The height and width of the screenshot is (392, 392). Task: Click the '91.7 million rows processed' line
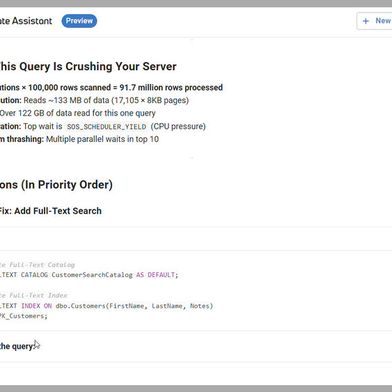point(111,88)
